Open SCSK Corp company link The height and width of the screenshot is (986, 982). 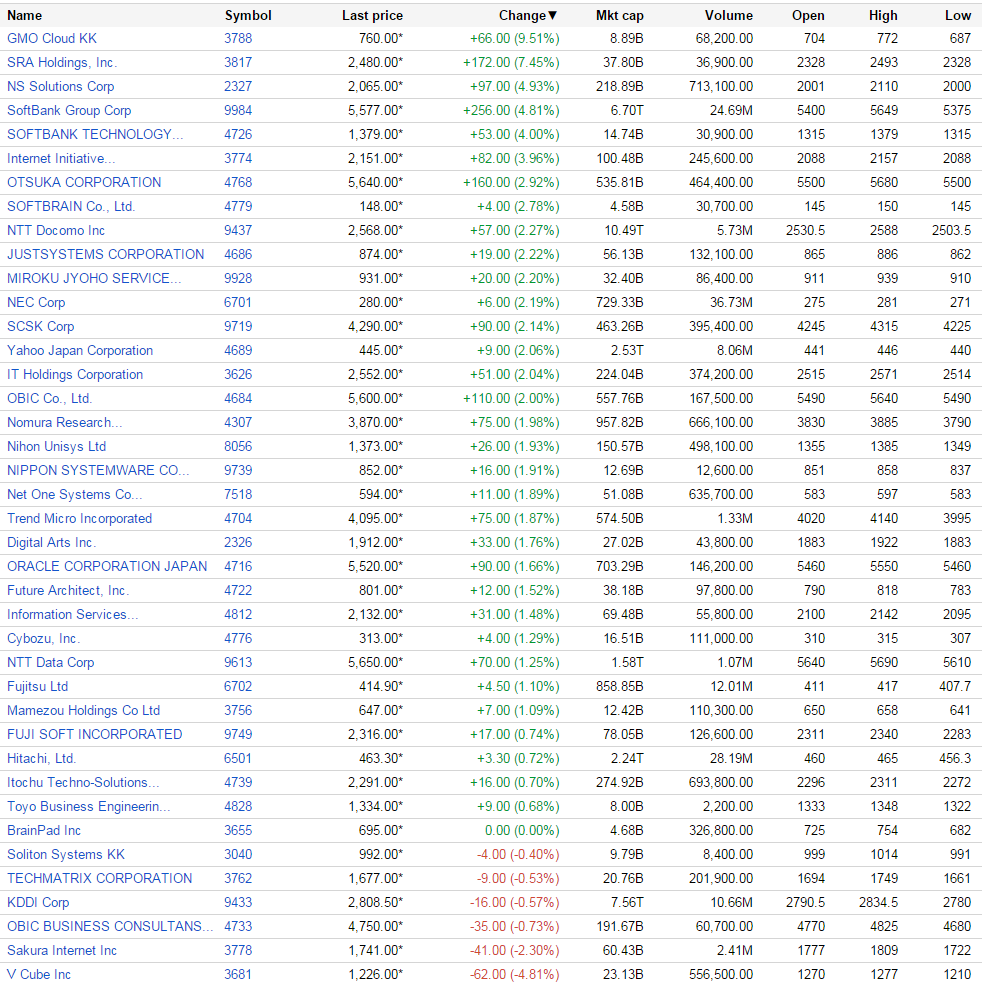(40, 326)
